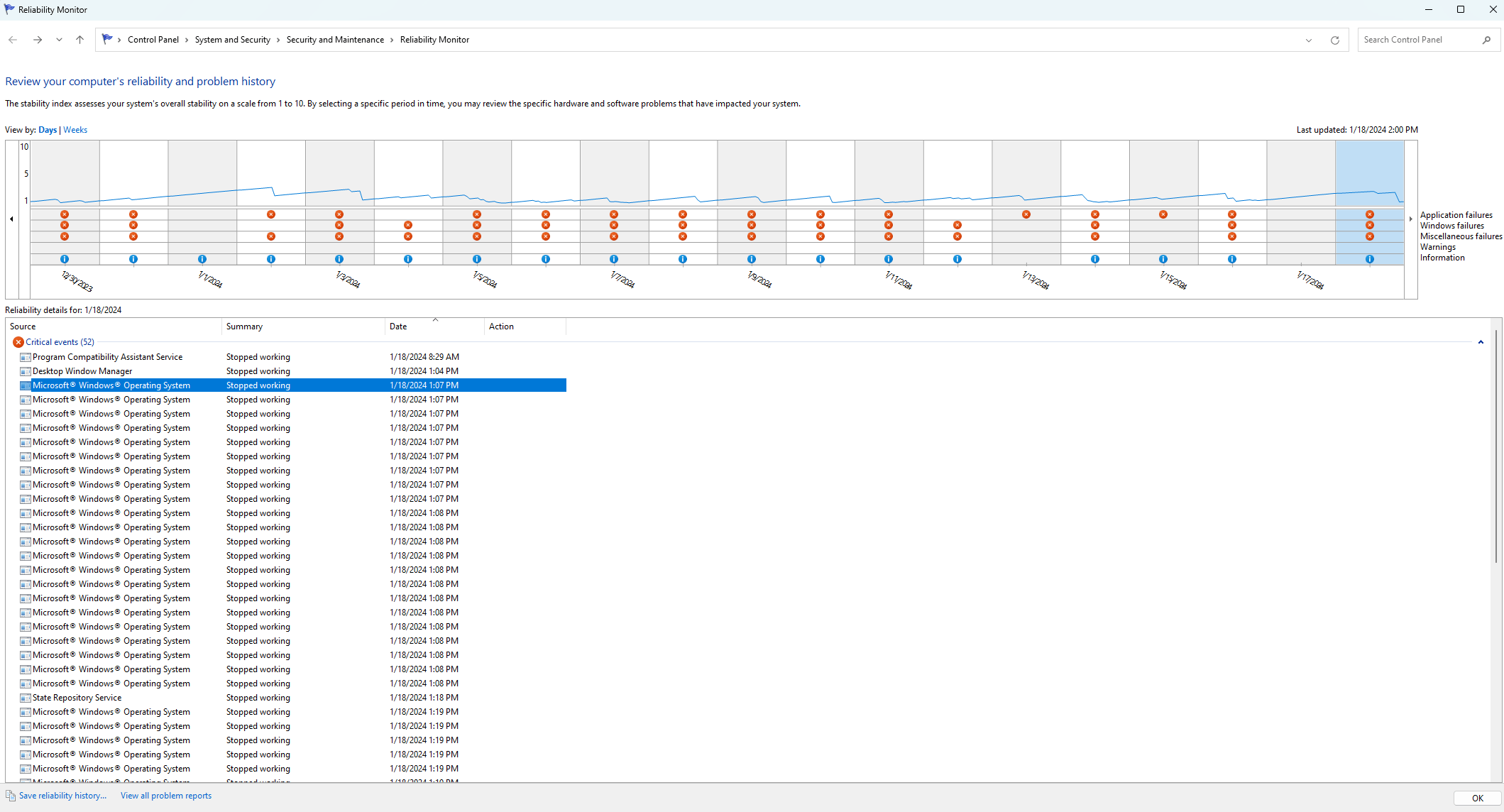Select the State Repository Service row
The width and height of the screenshot is (1504, 812).
[292, 698]
